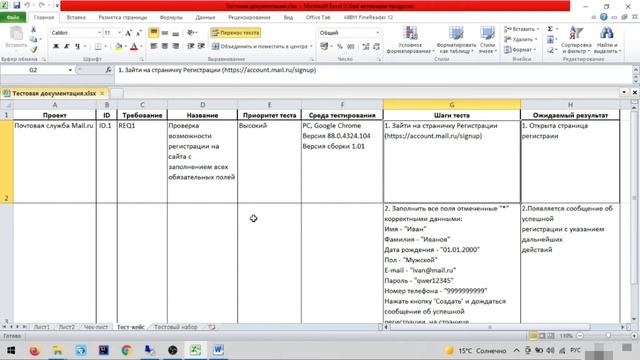This screenshot has width=640, height=360.
Task: Toggle bold (Ж) formatting
Action: coord(56,47)
